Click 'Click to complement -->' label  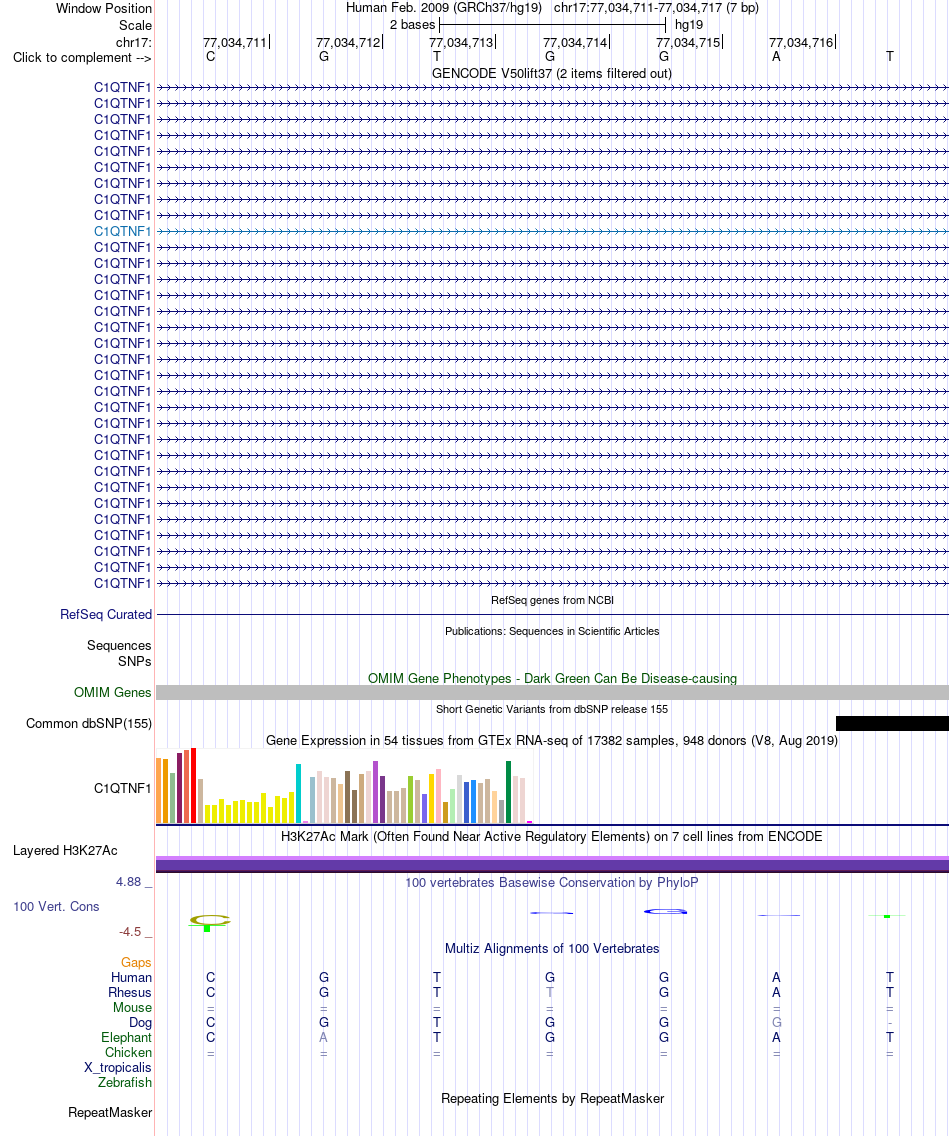point(82,58)
